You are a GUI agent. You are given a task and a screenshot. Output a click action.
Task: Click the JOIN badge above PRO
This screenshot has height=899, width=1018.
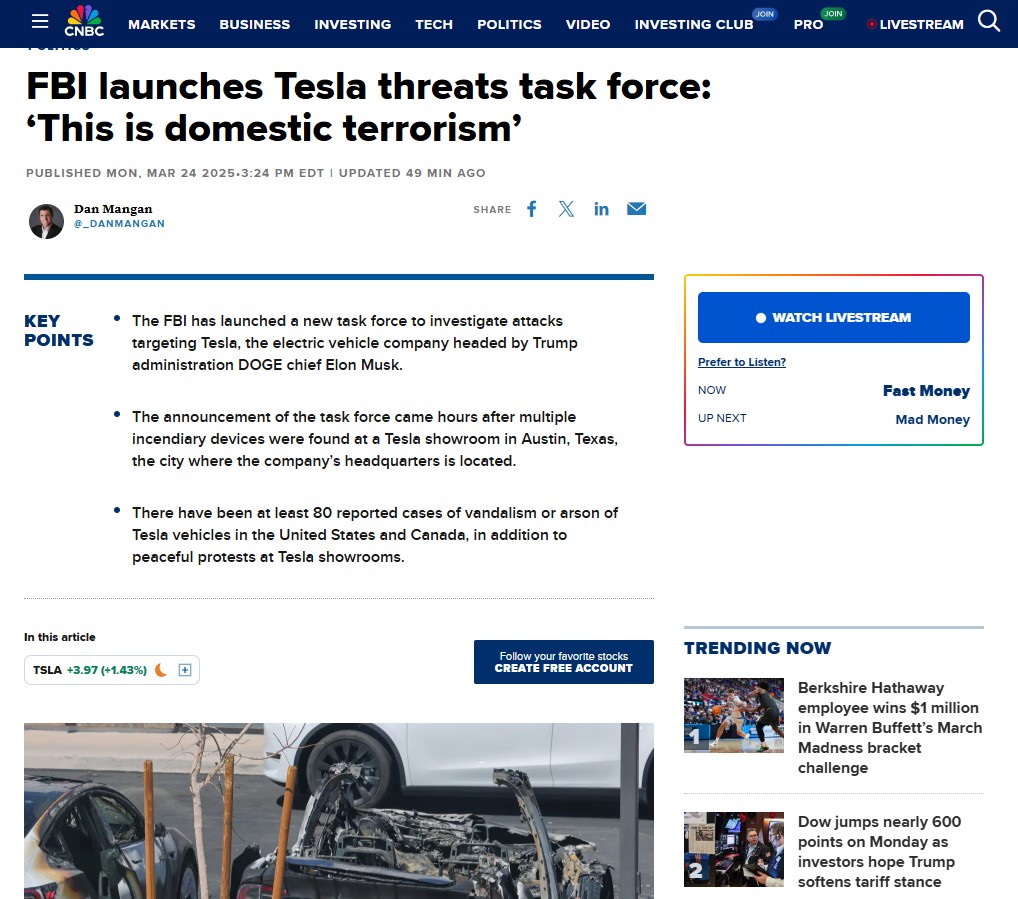[x=833, y=14]
